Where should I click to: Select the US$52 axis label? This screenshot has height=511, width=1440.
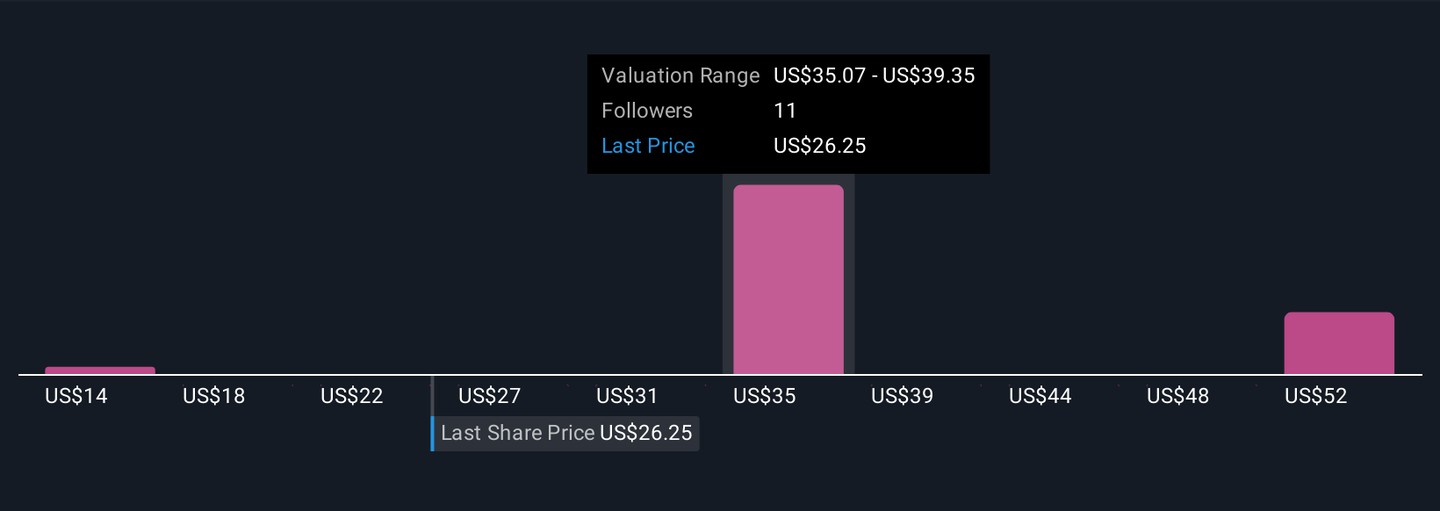[x=1316, y=396]
